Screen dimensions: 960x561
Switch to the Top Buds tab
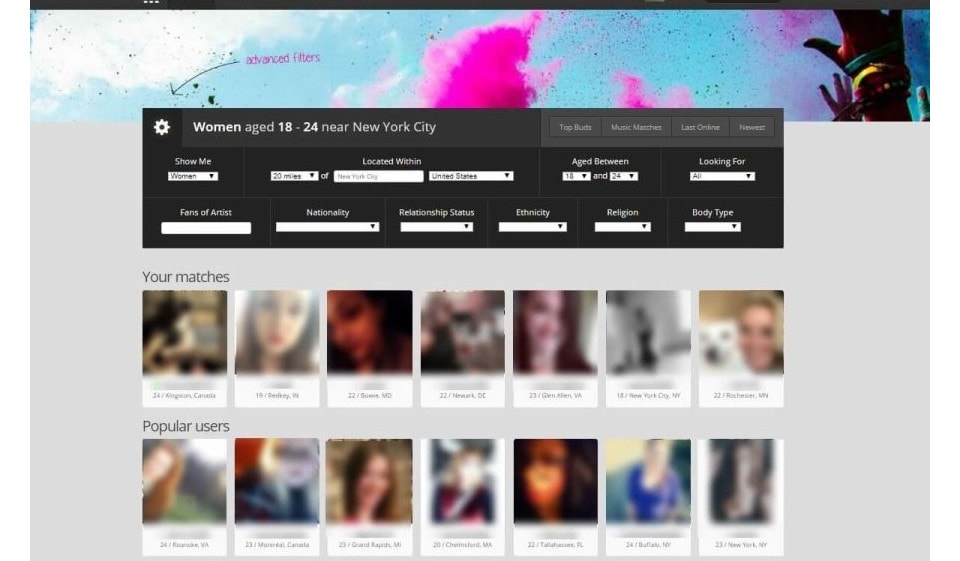click(575, 127)
